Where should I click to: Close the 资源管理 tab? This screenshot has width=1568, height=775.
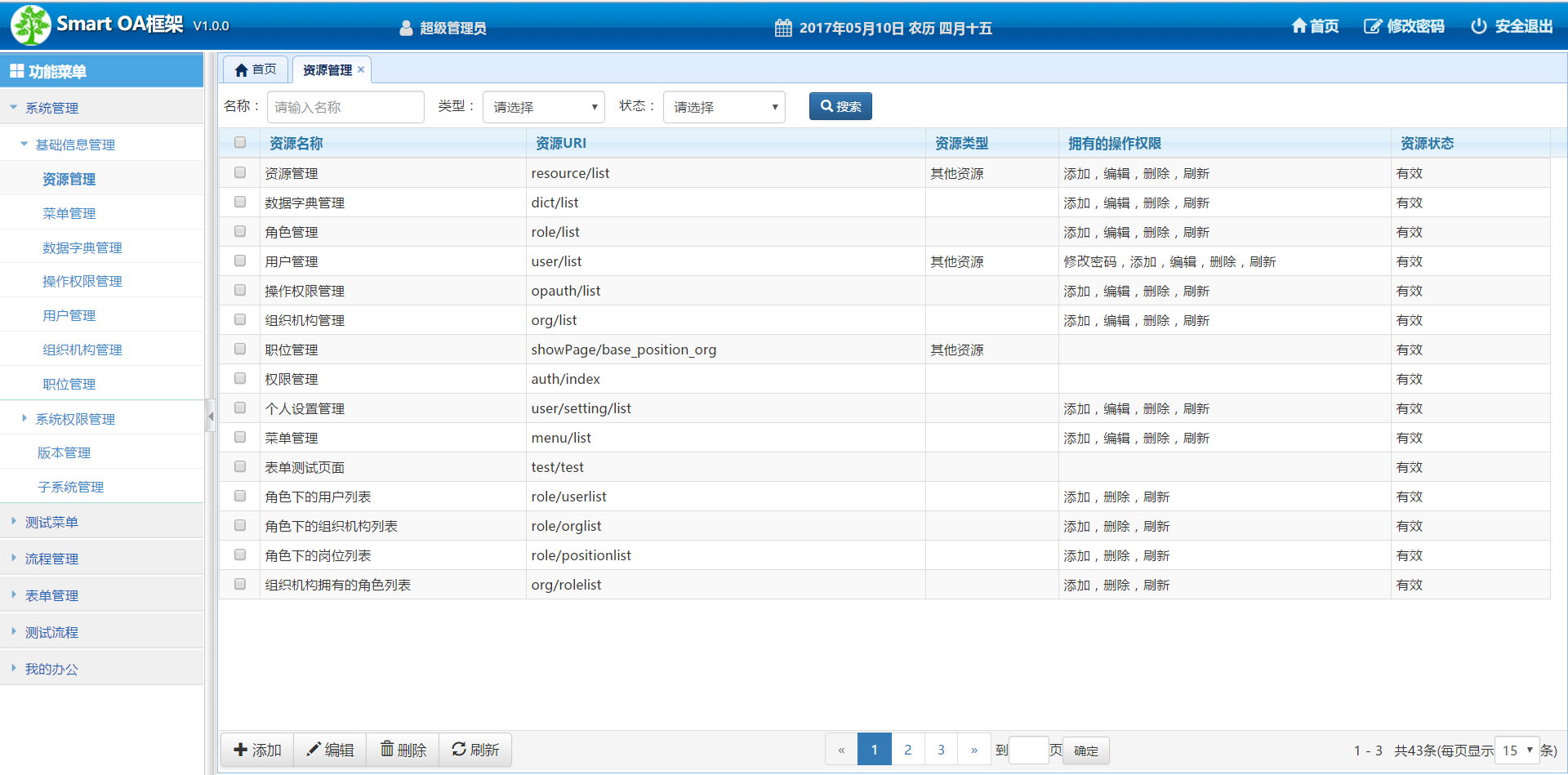[361, 69]
